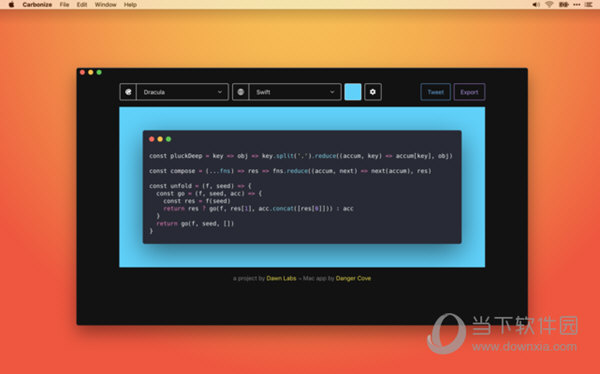600x374 pixels.
Task: Open the Apple menu
Action: (11, 5)
